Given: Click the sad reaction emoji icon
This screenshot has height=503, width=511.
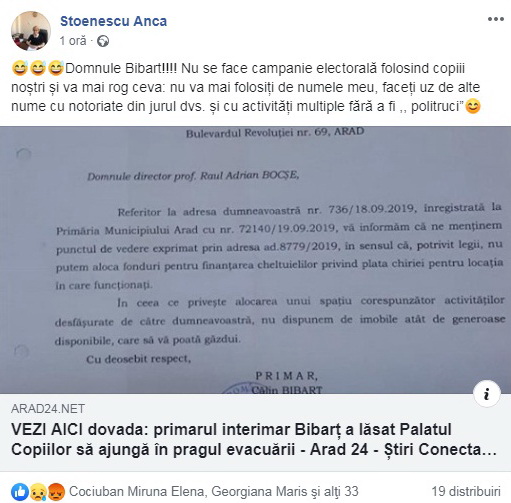Looking at the screenshot, I should (38, 492).
